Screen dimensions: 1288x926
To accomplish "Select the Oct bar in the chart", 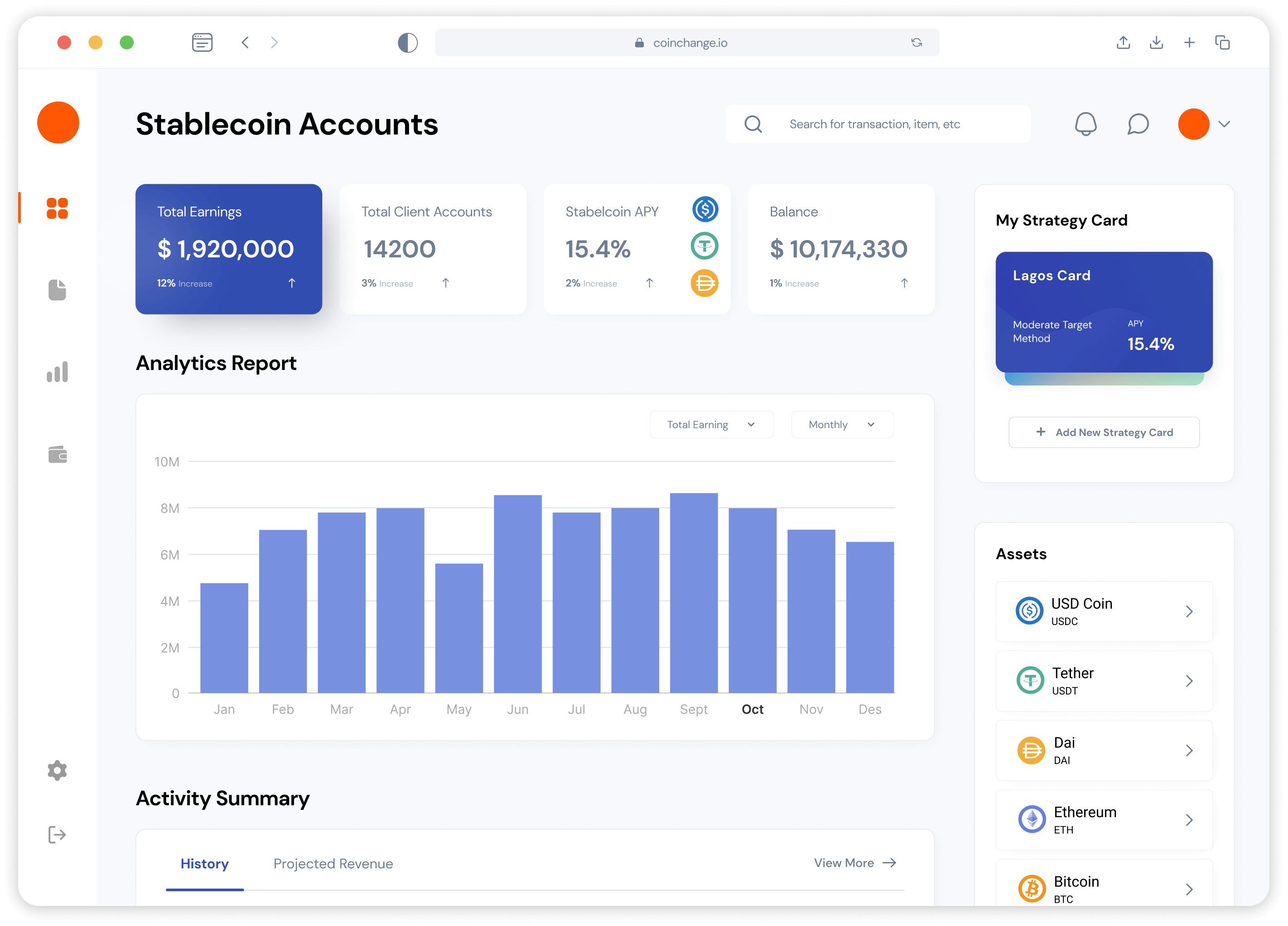I will coord(752,600).
